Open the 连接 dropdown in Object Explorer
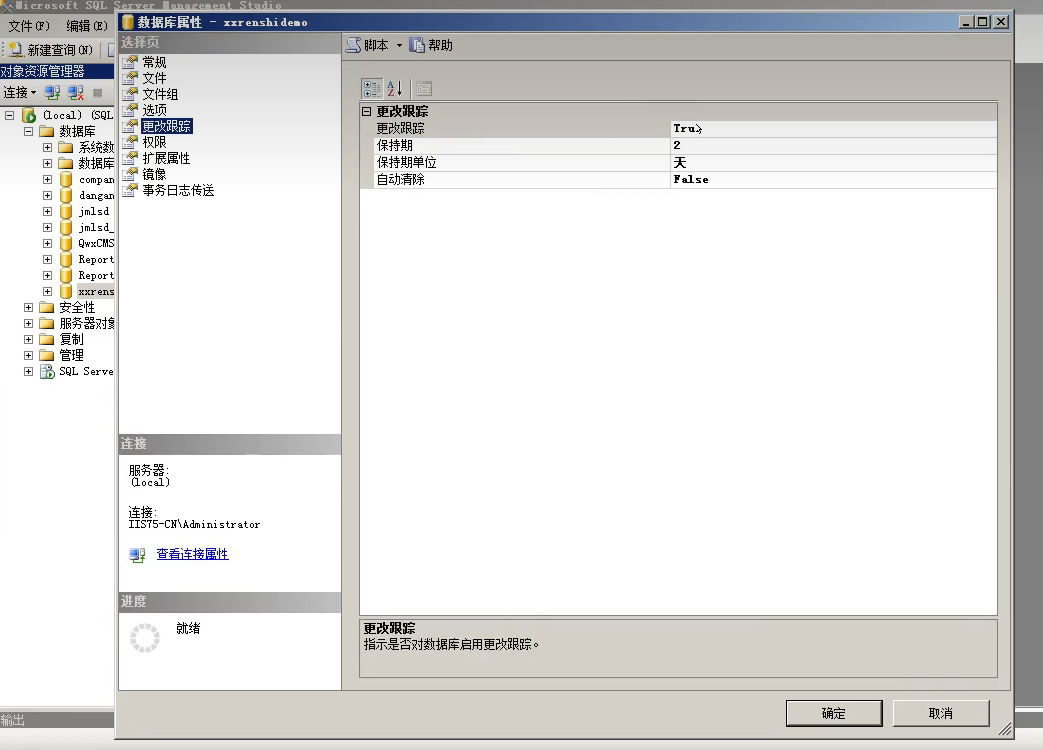This screenshot has height=750, width=1043. [19, 92]
